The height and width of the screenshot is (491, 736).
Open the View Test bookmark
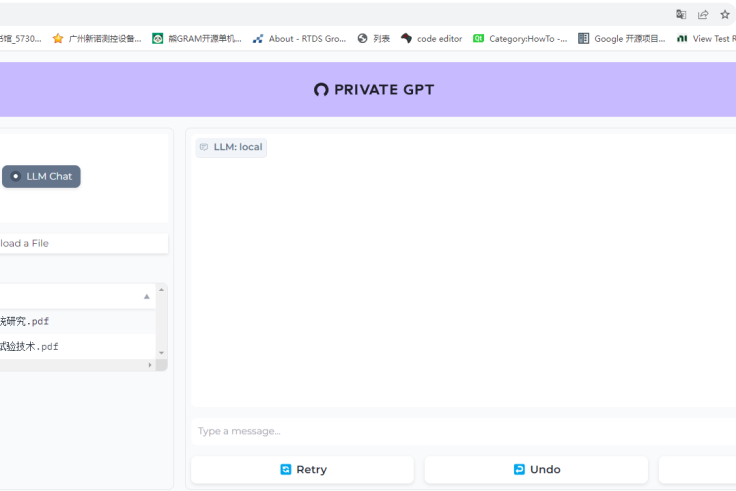click(x=706, y=39)
